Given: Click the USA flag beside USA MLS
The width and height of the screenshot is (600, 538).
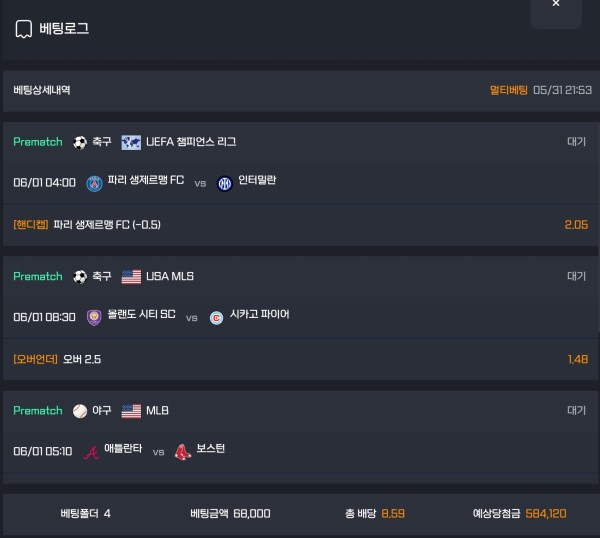Looking at the screenshot, I should pyautogui.click(x=131, y=277).
